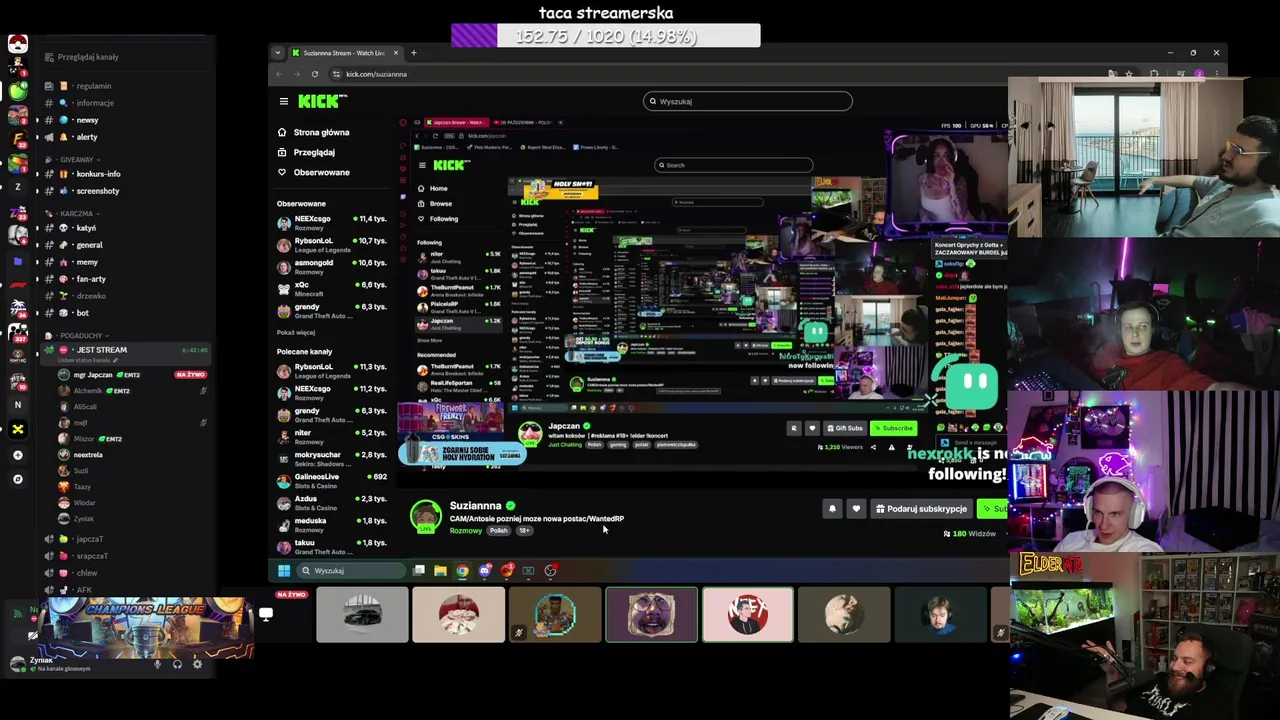Click the Rozmowy category under Suziannna
The height and width of the screenshot is (720, 1280).
click(x=466, y=531)
